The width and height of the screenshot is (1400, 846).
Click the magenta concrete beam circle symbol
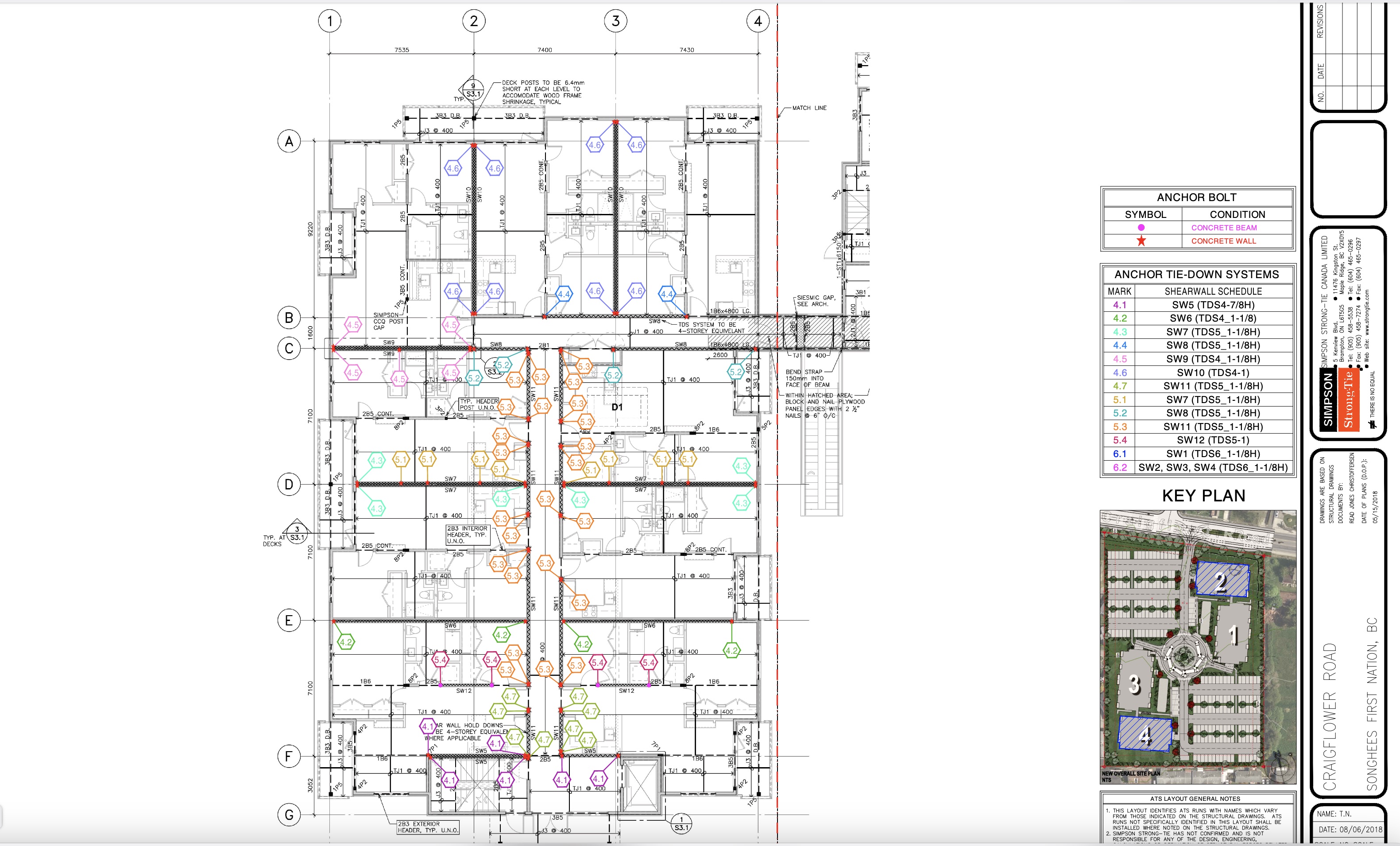[1141, 227]
